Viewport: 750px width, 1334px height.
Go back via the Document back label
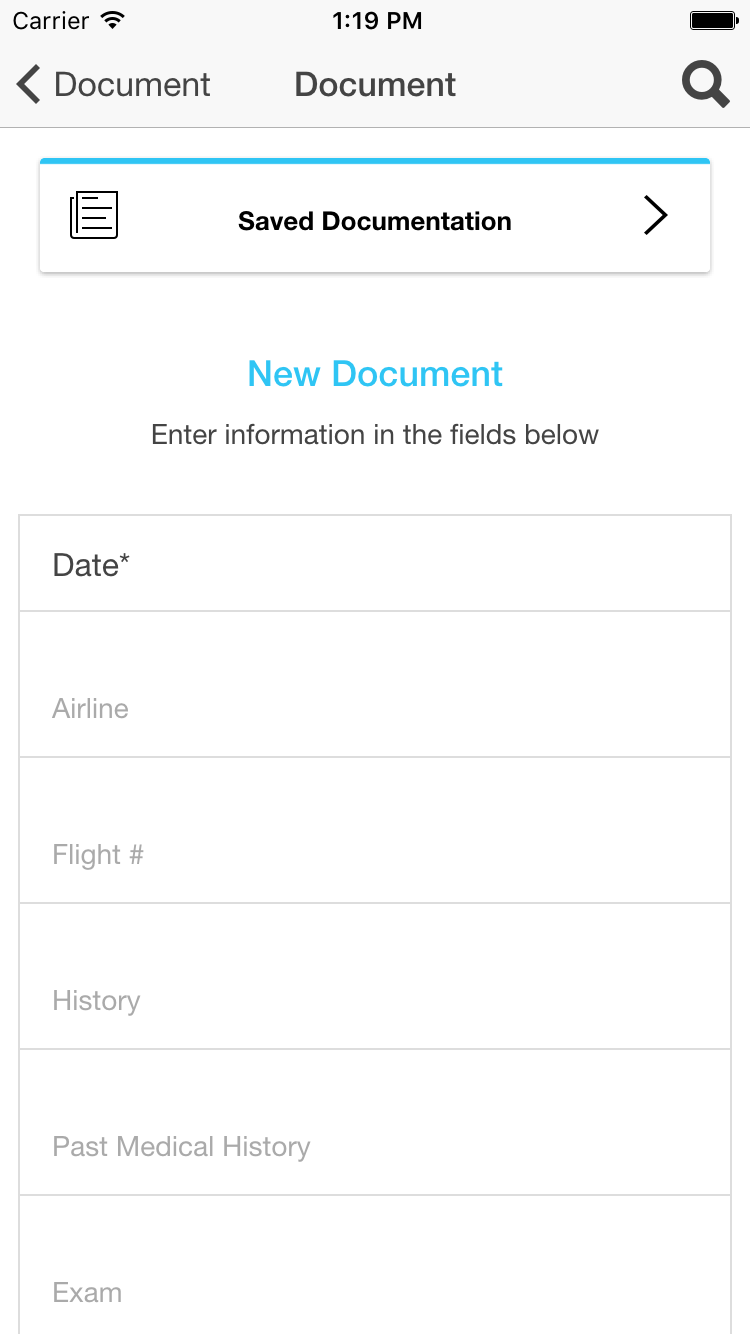tap(132, 85)
